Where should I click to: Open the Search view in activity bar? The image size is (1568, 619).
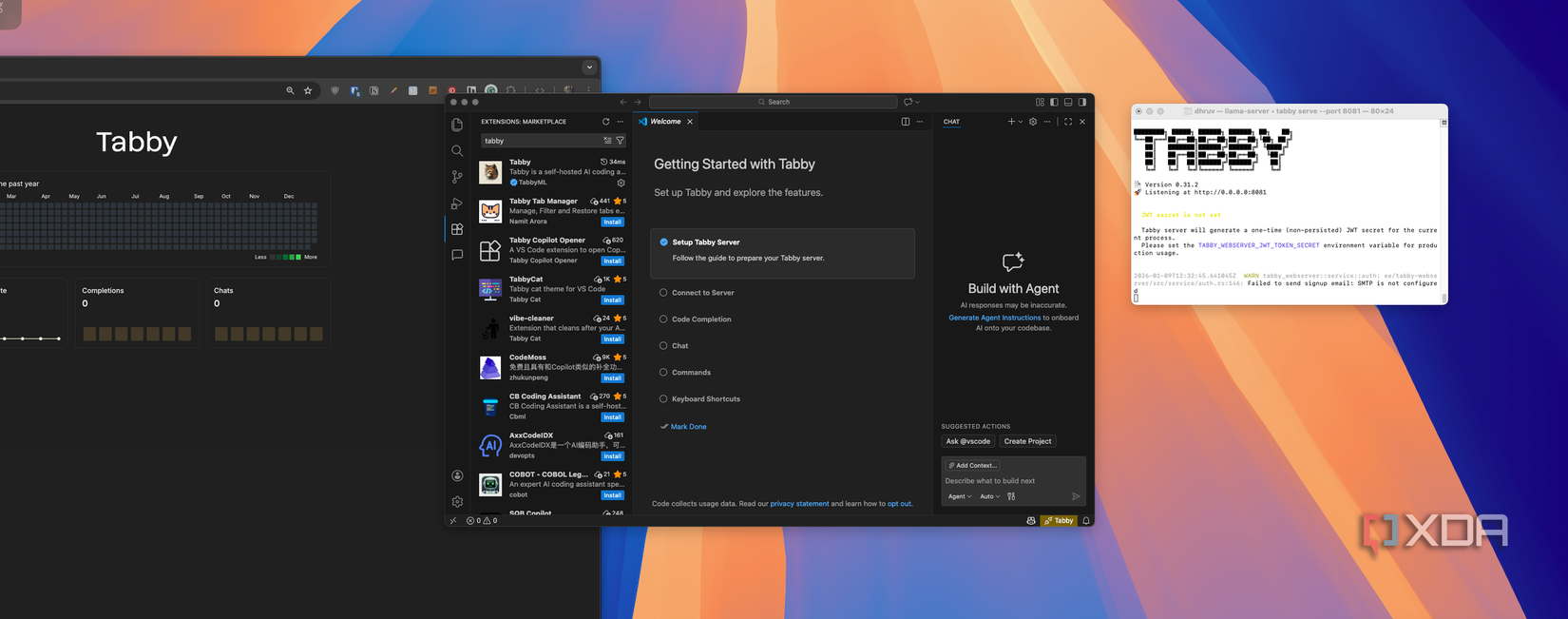coord(457,150)
